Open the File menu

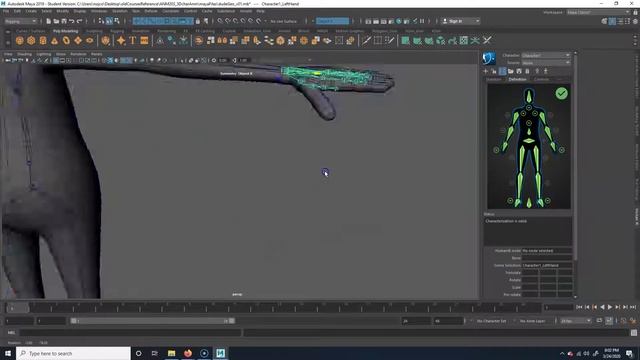tap(6, 11)
